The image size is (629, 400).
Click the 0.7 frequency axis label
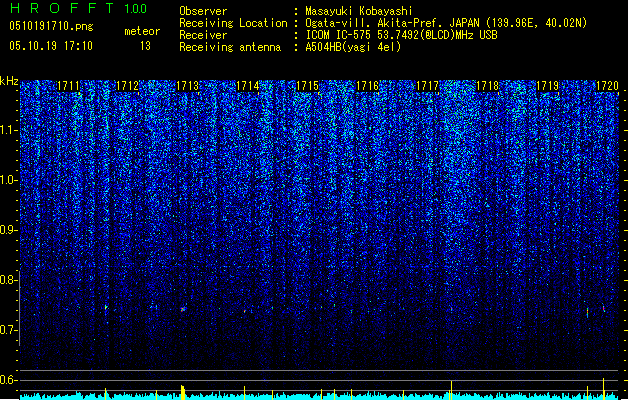click(8, 330)
